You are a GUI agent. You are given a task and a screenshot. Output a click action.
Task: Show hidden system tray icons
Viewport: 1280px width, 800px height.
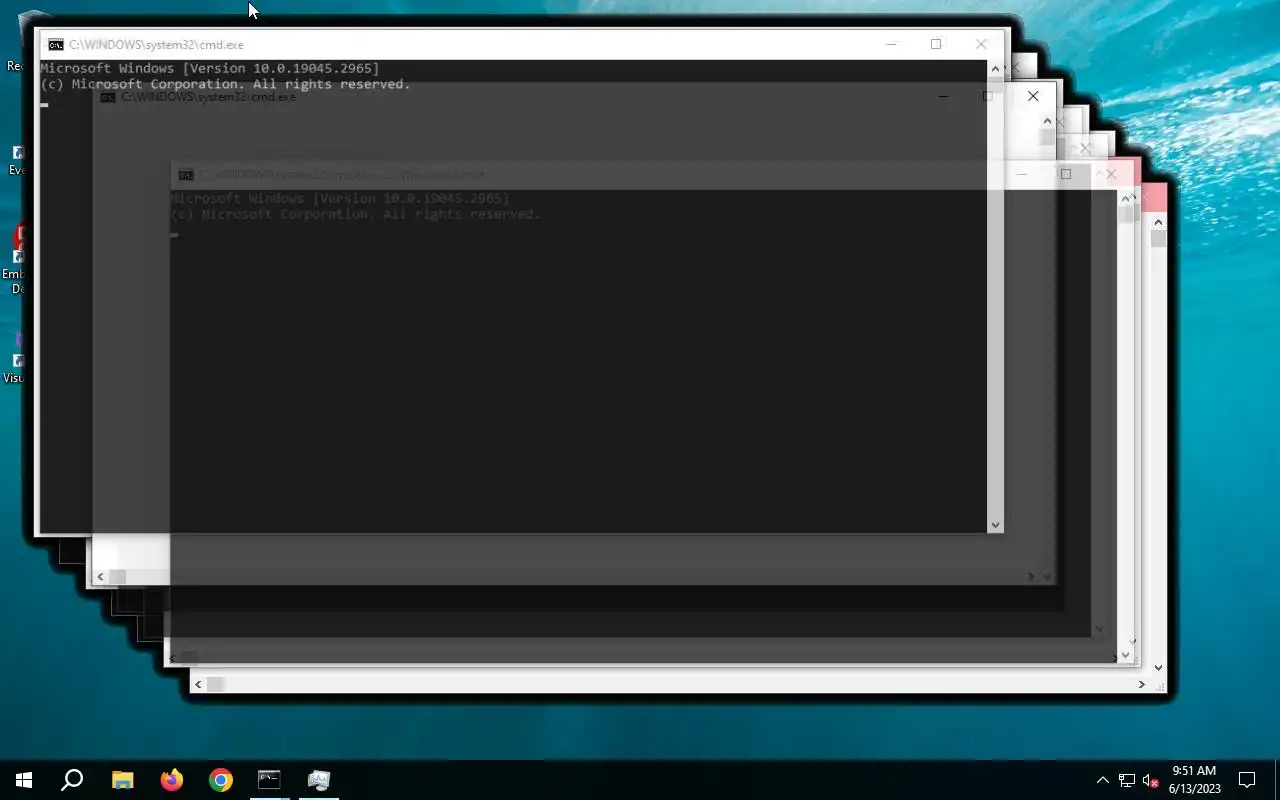pyautogui.click(x=1102, y=780)
